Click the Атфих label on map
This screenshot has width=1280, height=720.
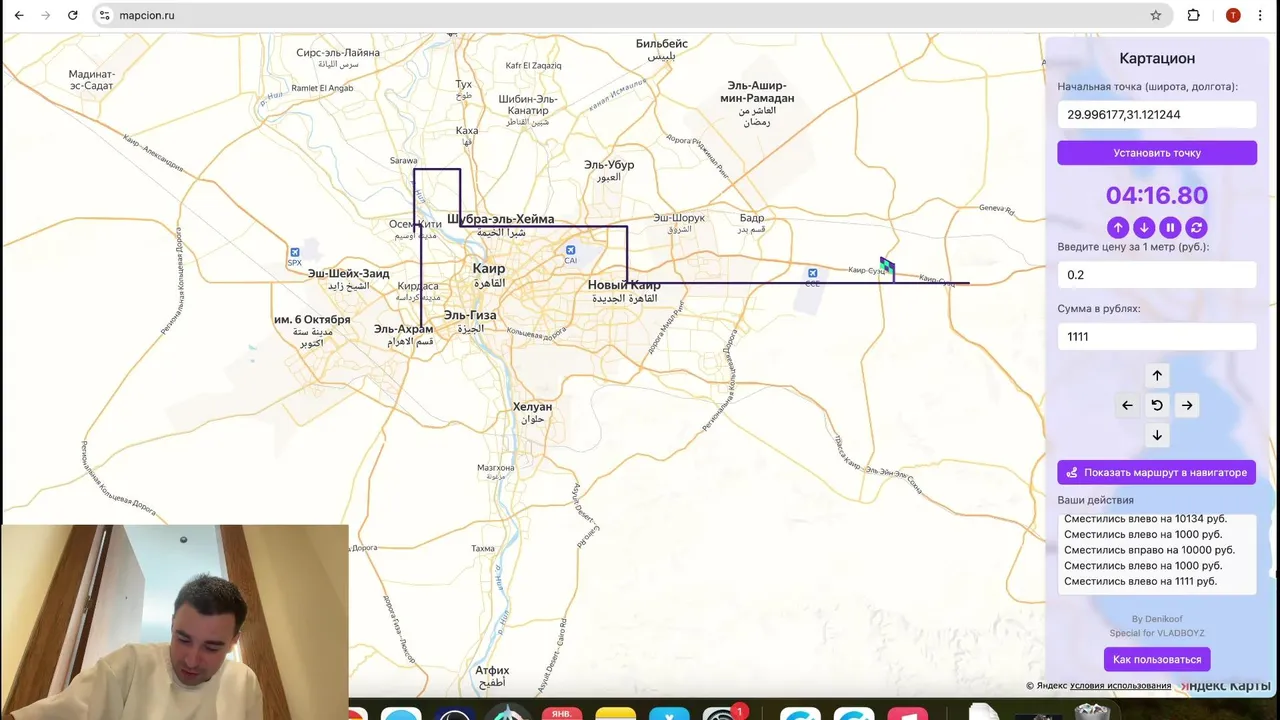pos(492,671)
